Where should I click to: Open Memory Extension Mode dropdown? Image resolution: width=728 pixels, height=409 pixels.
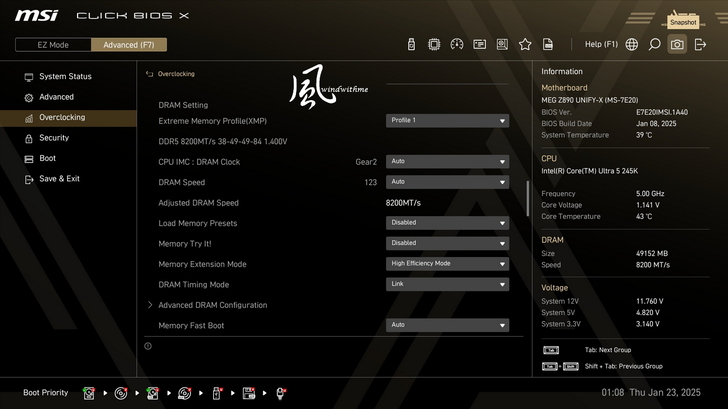(447, 264)
